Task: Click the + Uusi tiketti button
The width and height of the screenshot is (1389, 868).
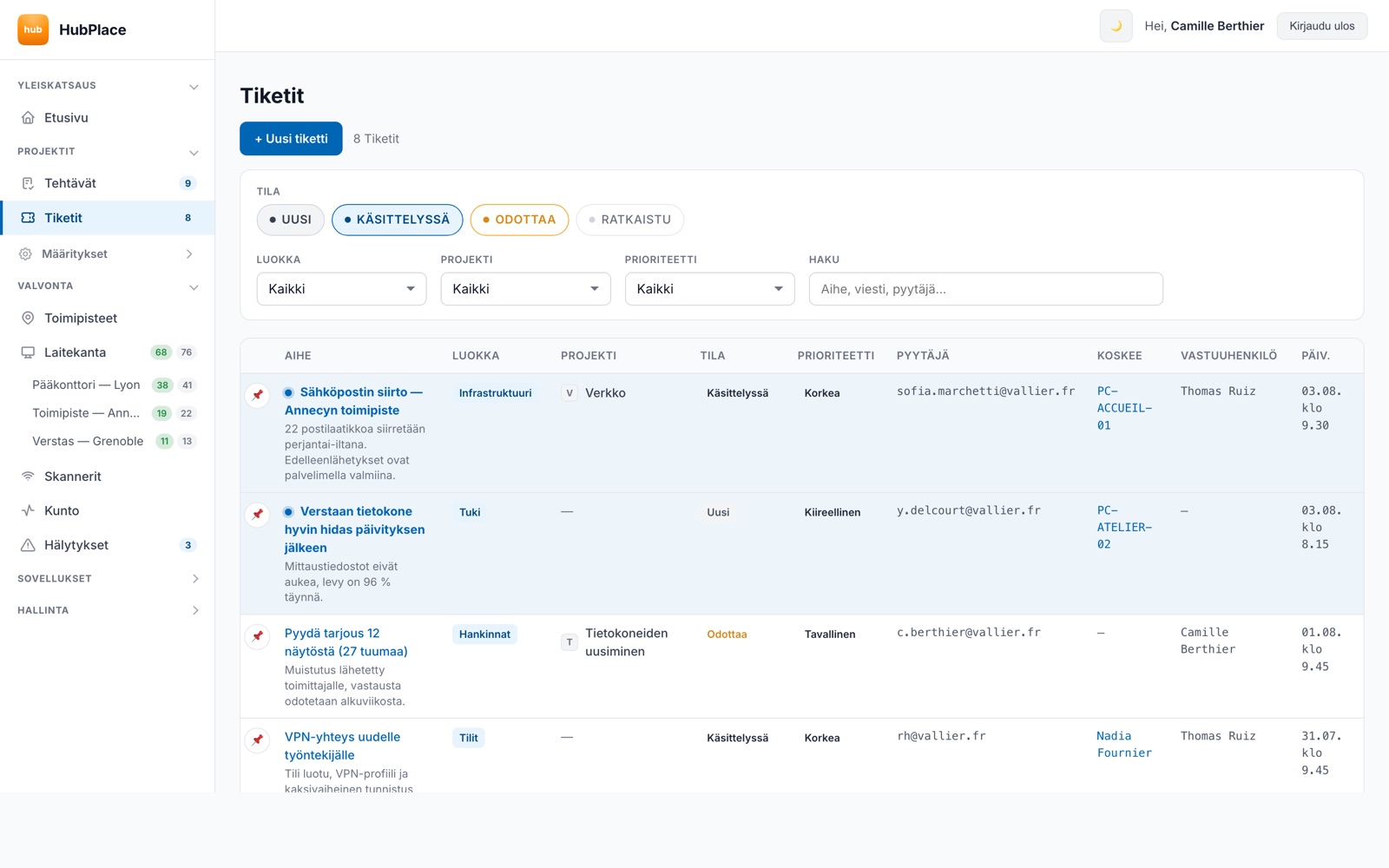Action: [x=291, y=139]
